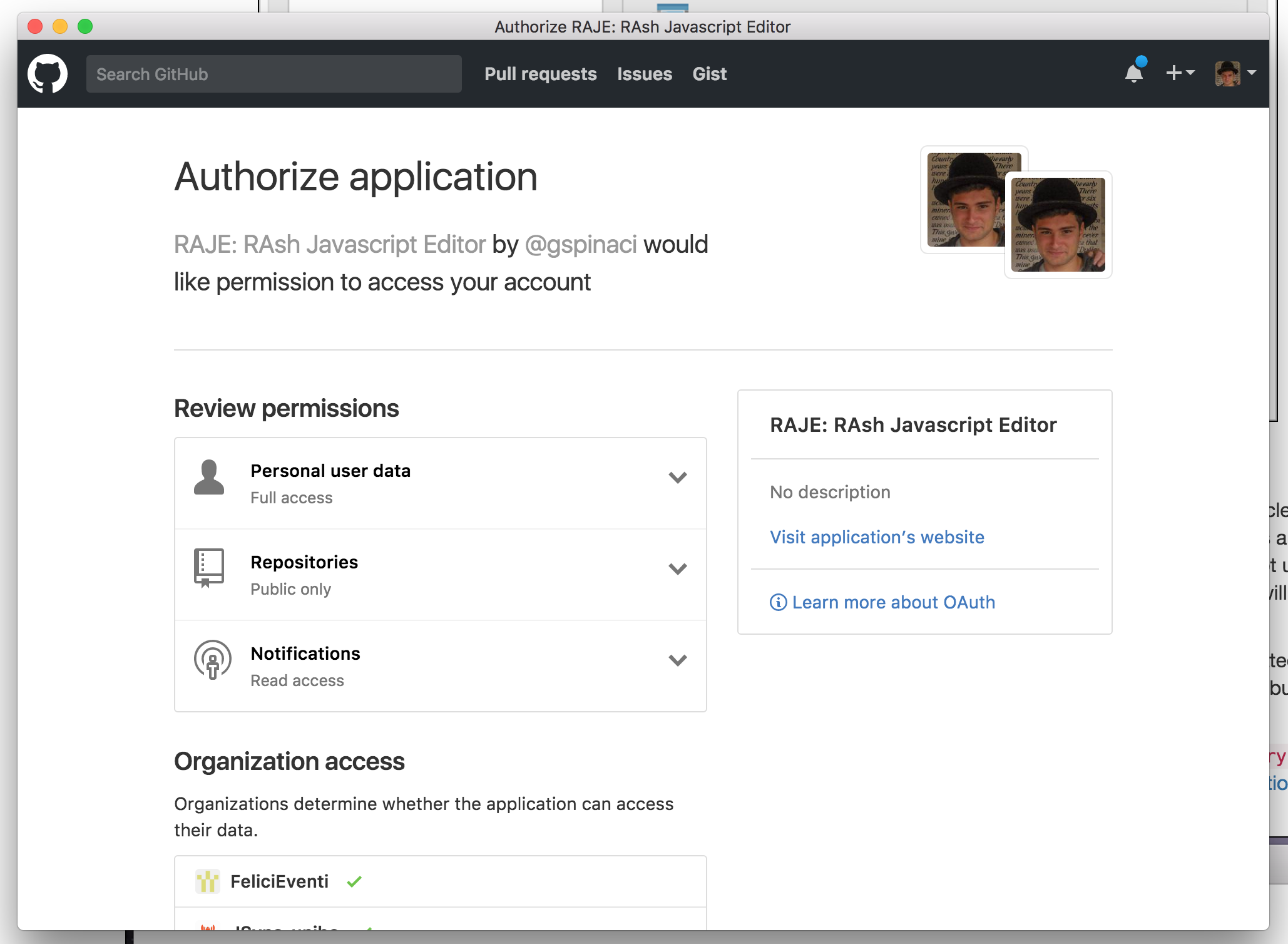1288x944 pixels.
Task: Click the @gspinaci author link
Action: tap(581, 245)
